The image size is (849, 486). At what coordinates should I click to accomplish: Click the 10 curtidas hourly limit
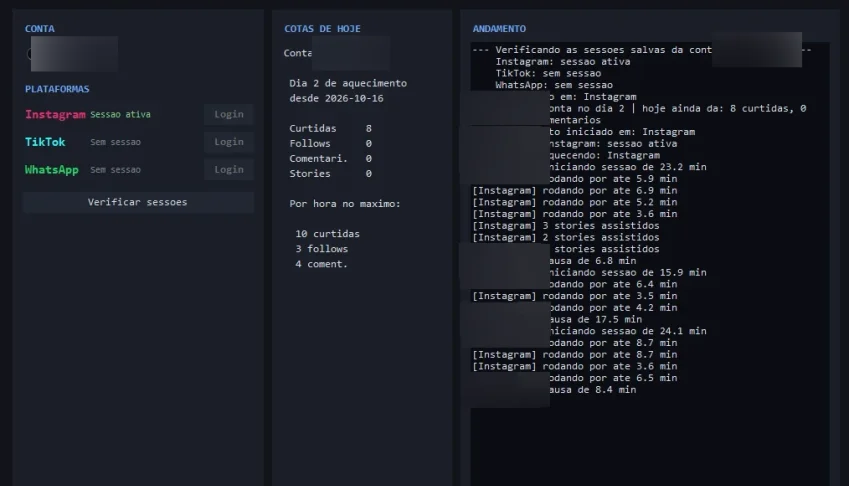[327, 234]
